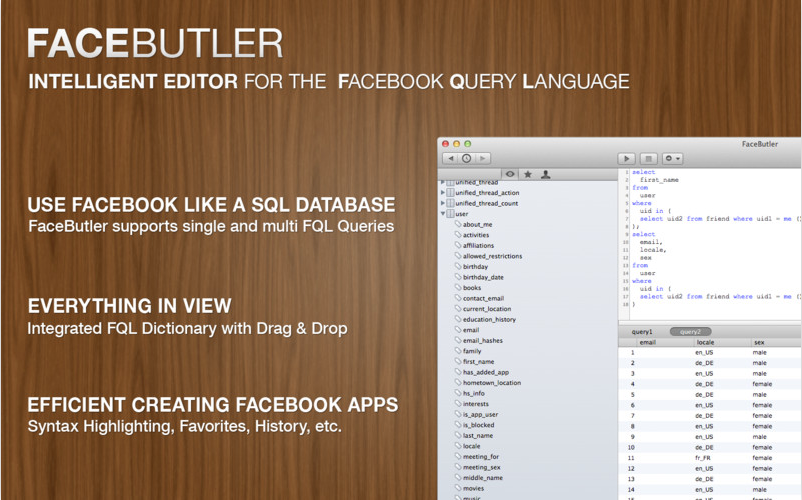Click the tag icon beside contact_email

point(458,298)
